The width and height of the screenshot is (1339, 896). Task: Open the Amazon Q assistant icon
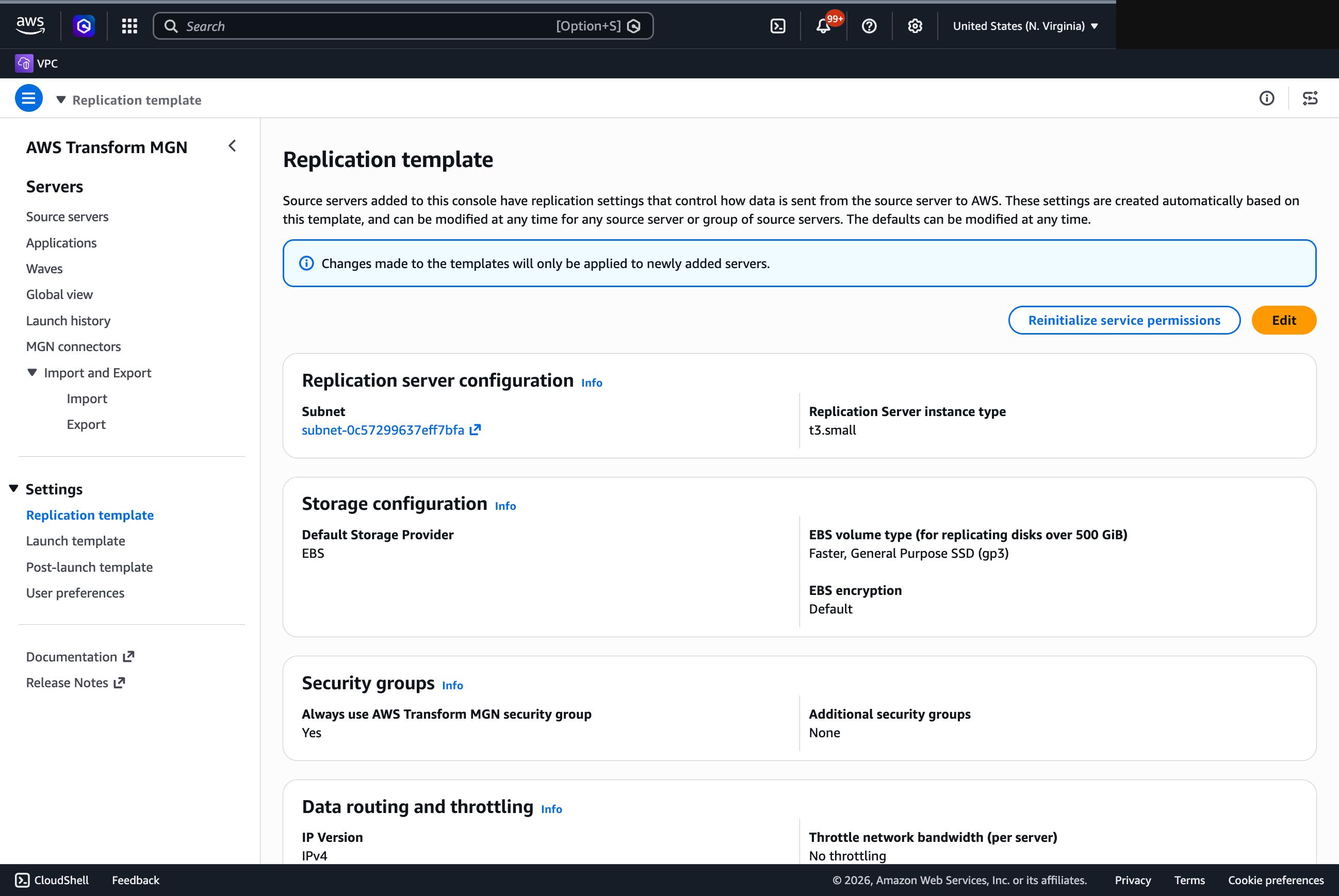coord(84,26)
